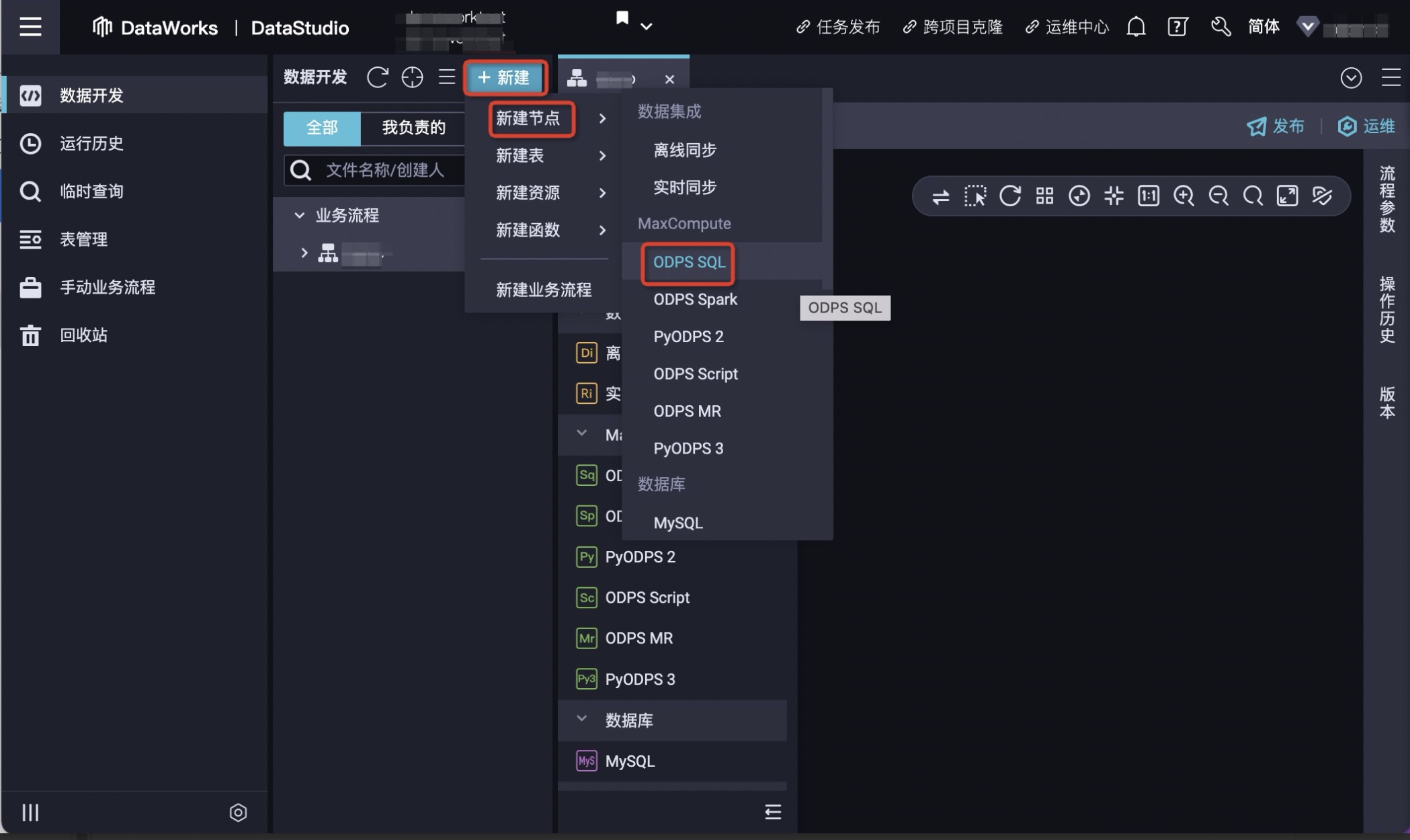Collapse the 业务流程 tree node
Viewport: 1410px width, 840px height.
tap(300, 215)
